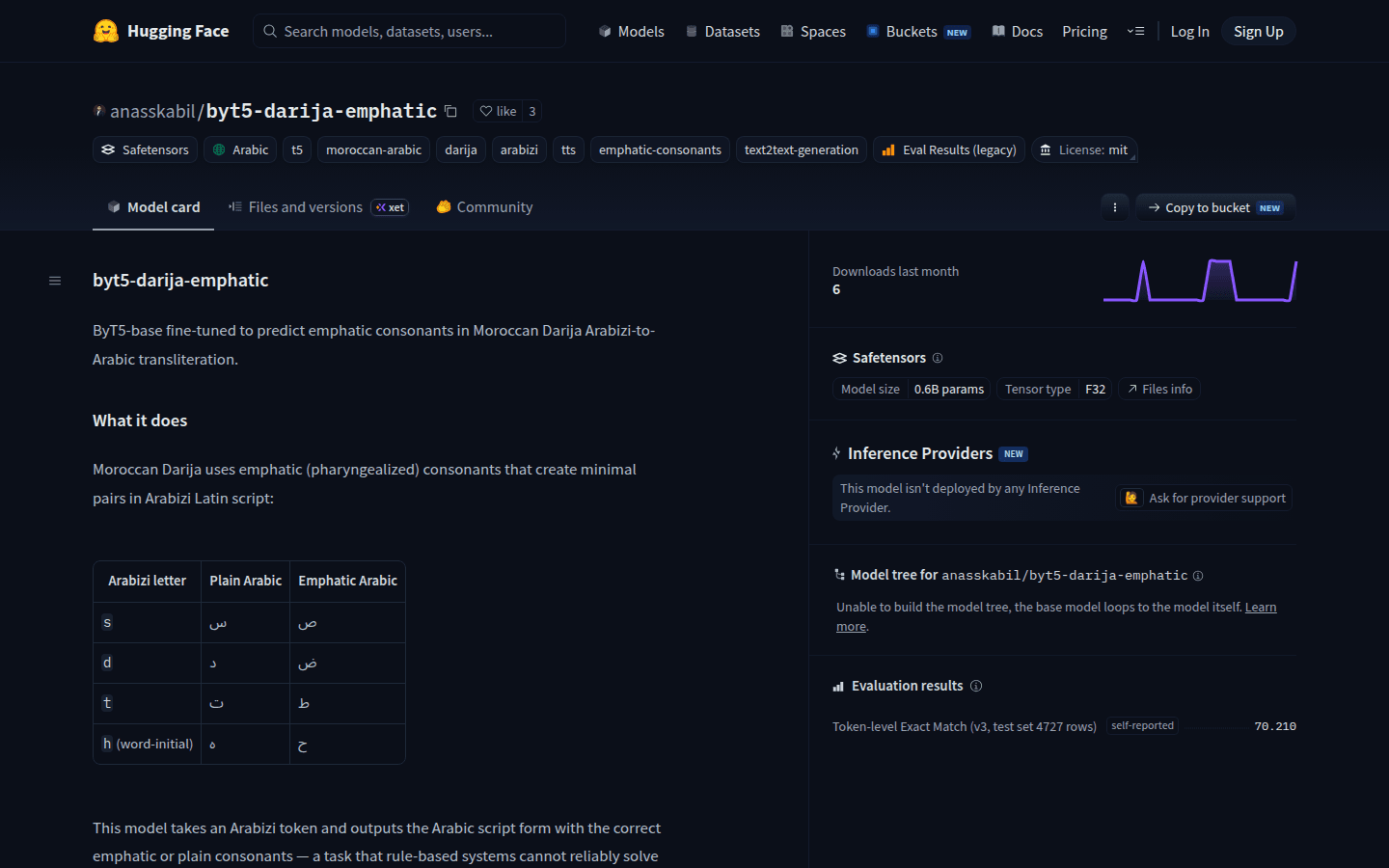The height and width of the screenshot is (868, 1389).
Task: Click the self-reported badge
Action: click(1142, 725)
